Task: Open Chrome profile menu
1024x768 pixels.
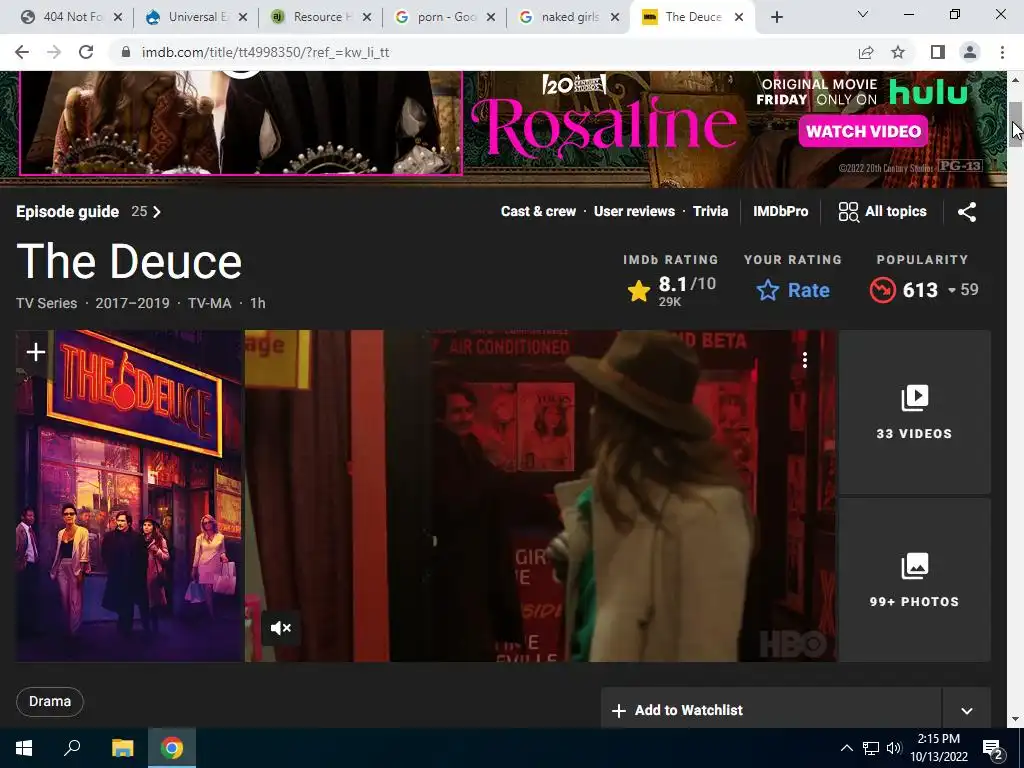Action: pyautogui.click(x=970, y=52)
